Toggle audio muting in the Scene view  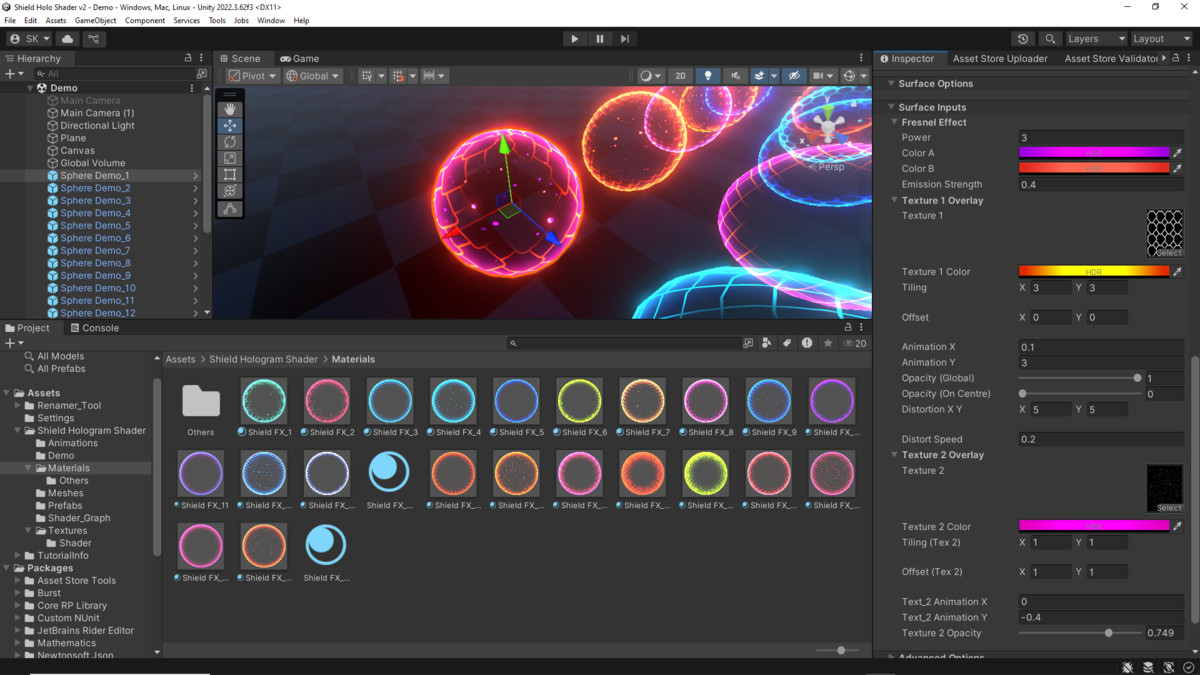pyautogui.click(x=735, y=75)
